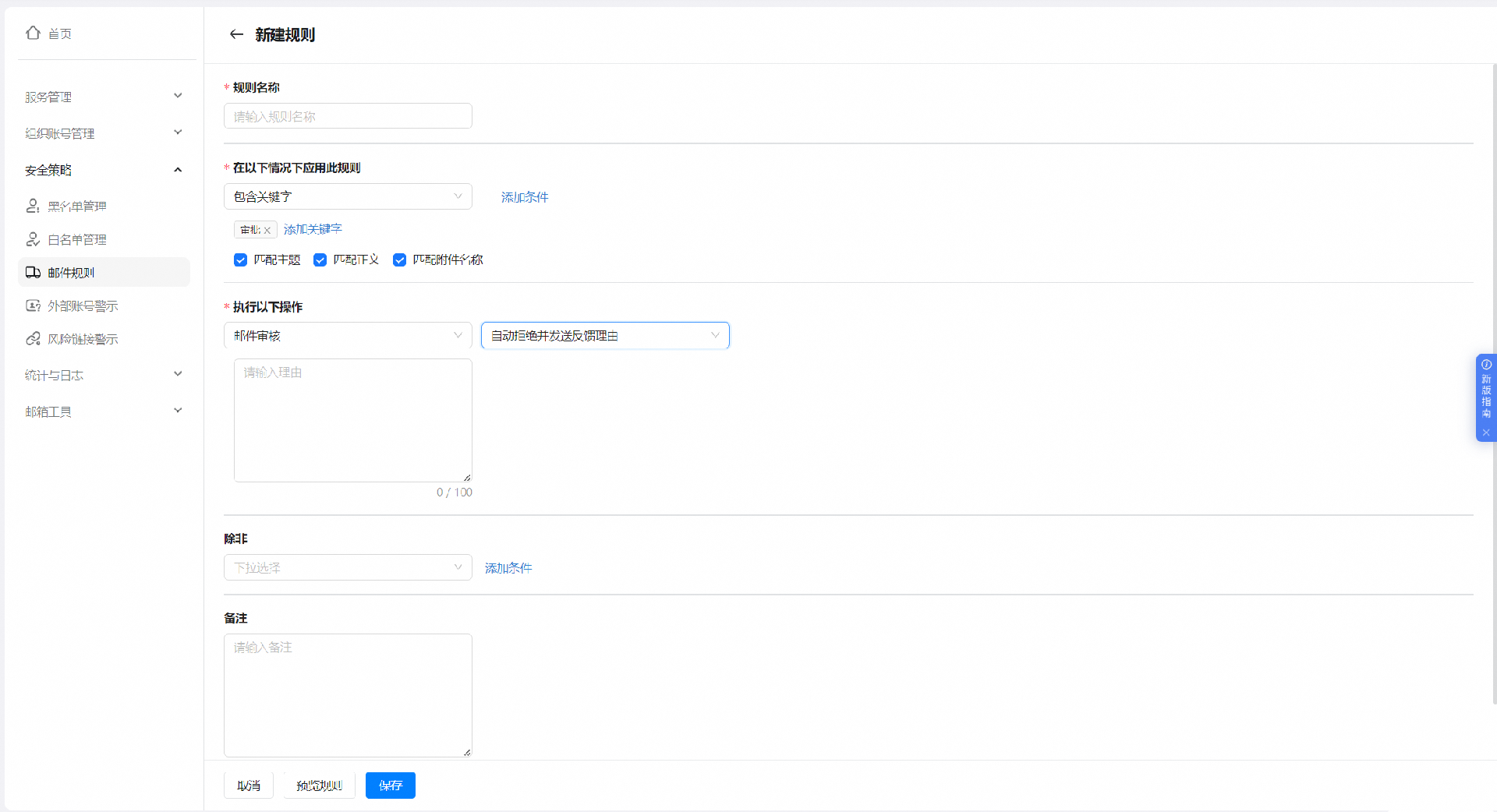
Task: Open 黑名单管理 via its person icon
Action: [x=33, y=206]
